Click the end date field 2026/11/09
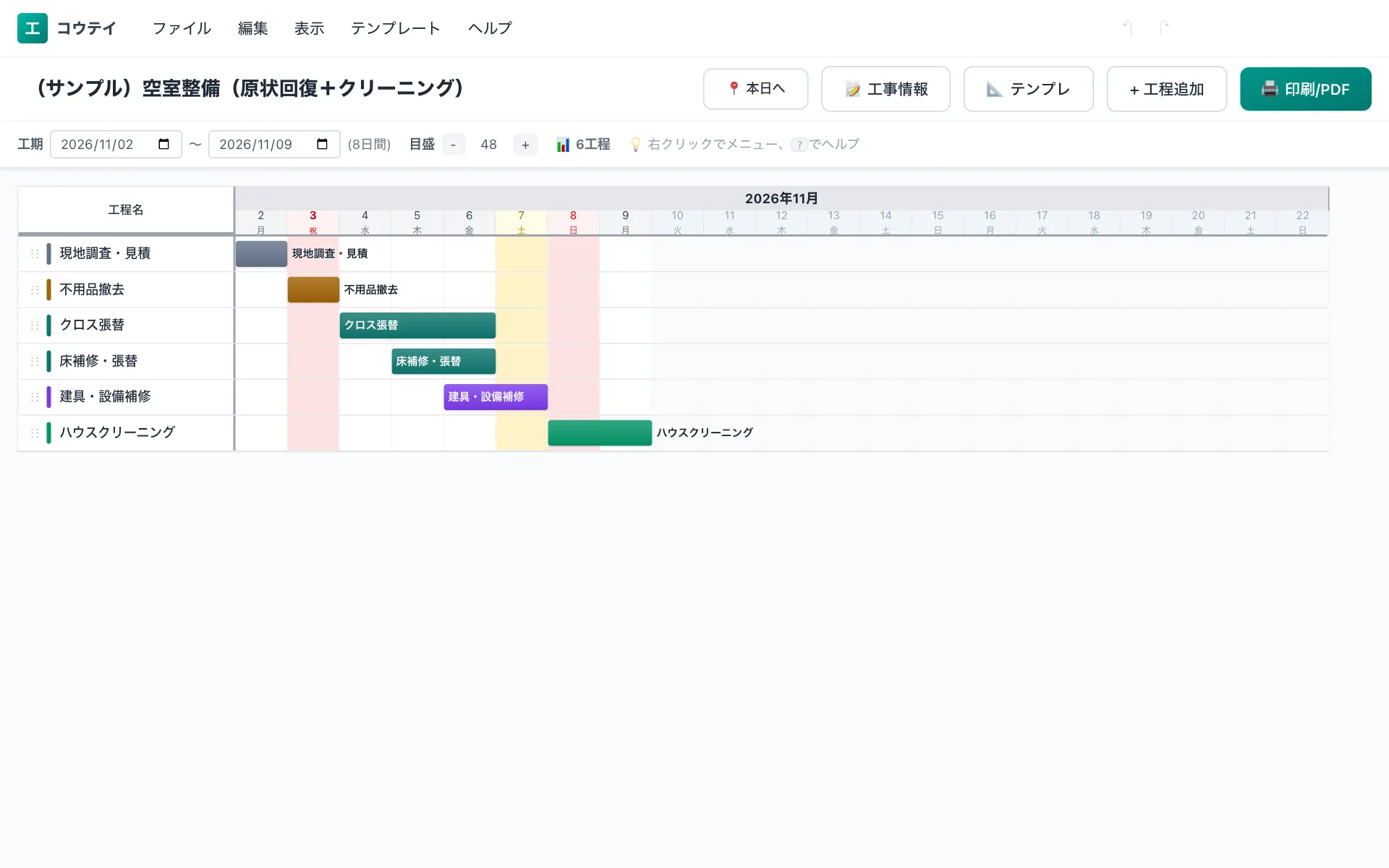 click(274, 144)
